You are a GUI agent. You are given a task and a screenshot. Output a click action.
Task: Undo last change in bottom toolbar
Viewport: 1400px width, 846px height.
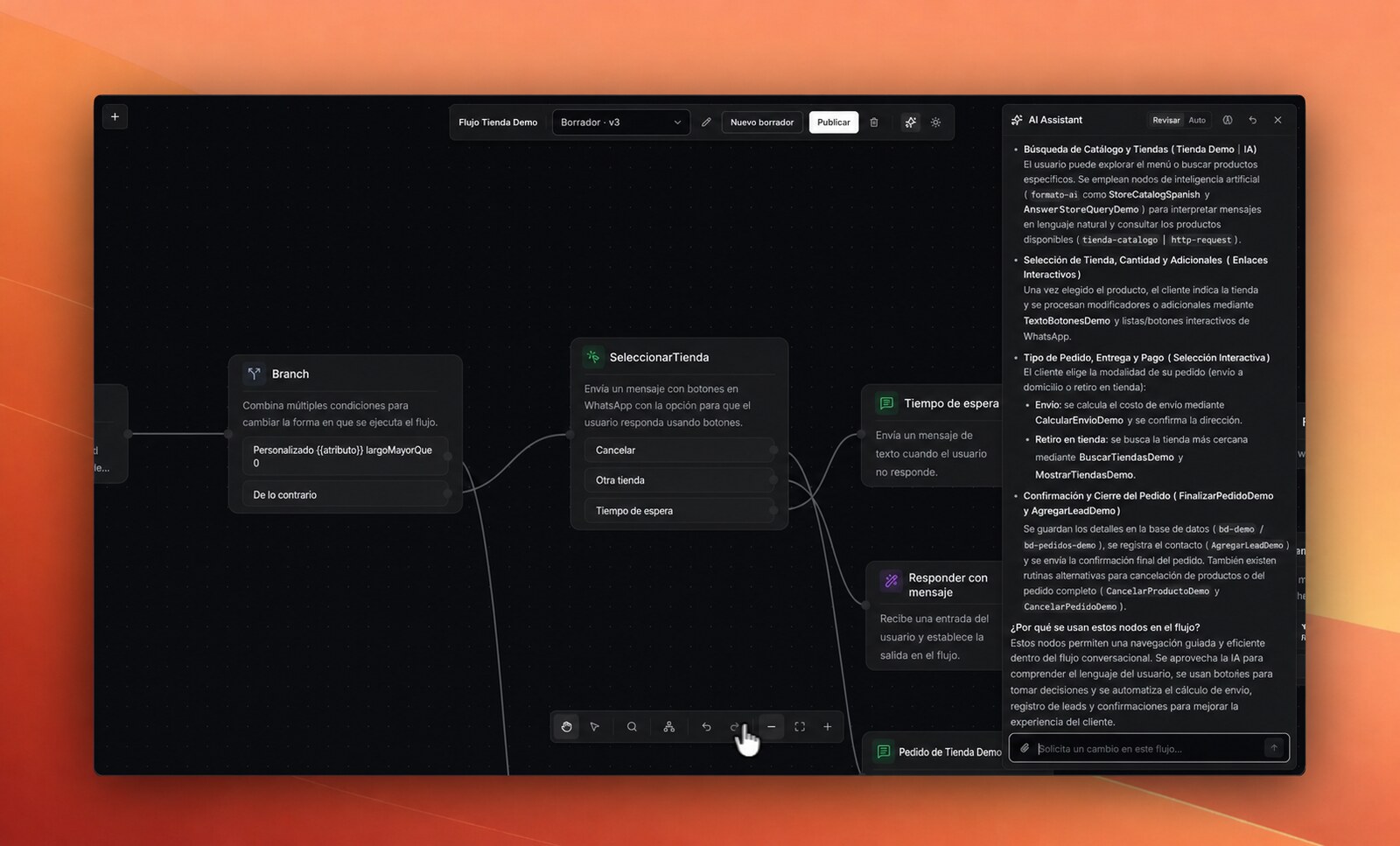706,727
